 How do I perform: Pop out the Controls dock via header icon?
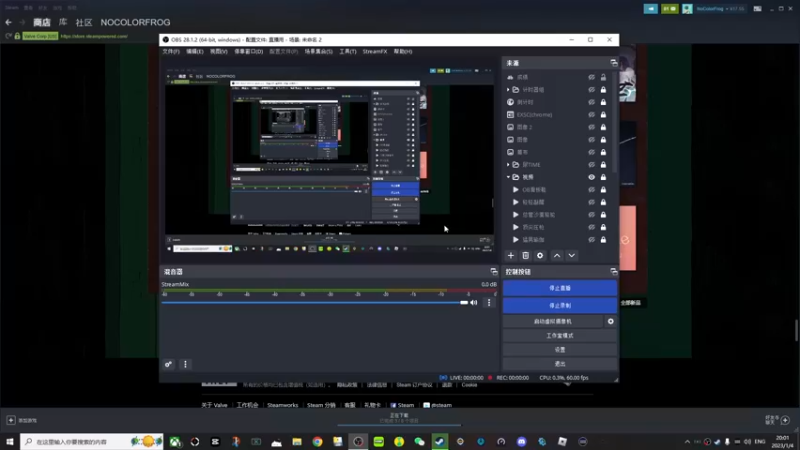point(613,271)
